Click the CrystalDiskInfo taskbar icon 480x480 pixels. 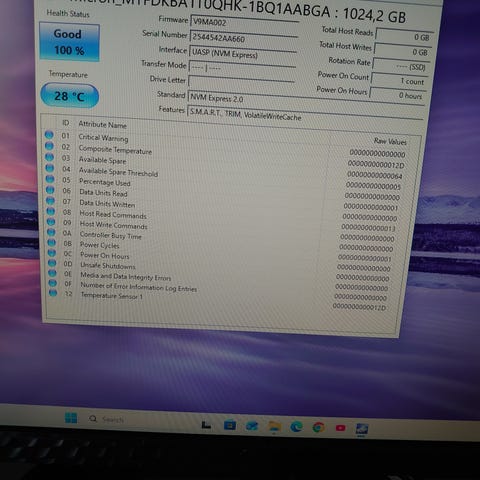pos(362,429)
